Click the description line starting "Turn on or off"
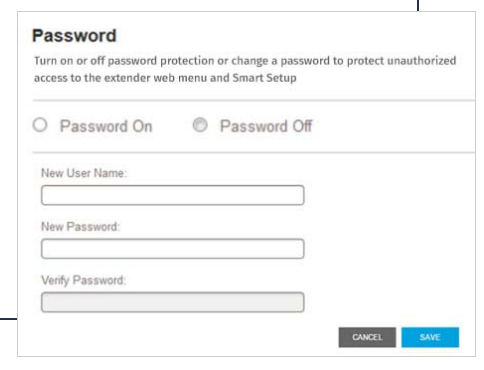 pos(245,61)
